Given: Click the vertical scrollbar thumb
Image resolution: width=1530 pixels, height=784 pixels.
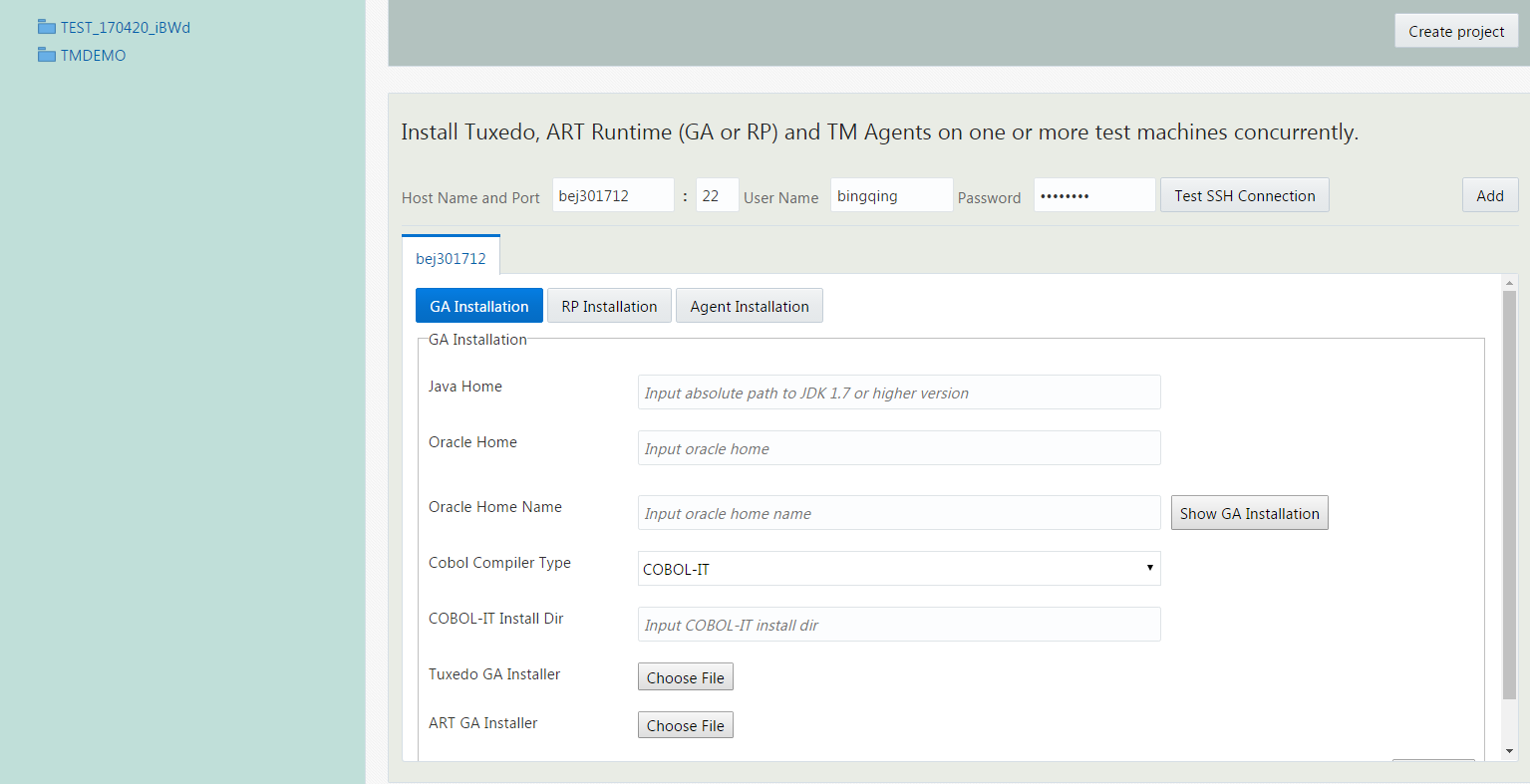Looking at the screenshot, I should (1509, 495).
